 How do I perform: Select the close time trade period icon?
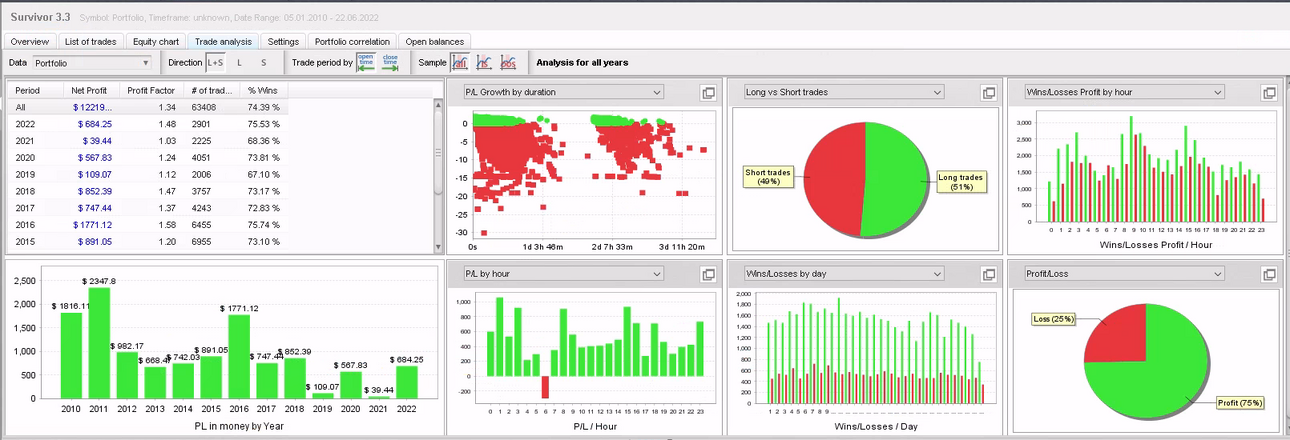pos(391,62)
